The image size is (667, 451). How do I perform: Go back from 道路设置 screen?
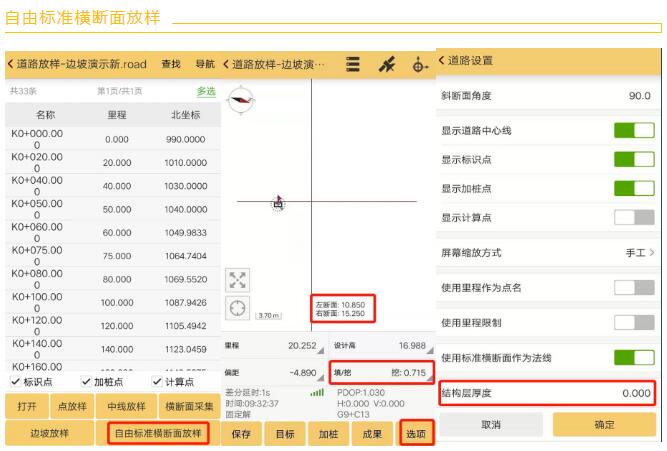click(x=445, y=62)
